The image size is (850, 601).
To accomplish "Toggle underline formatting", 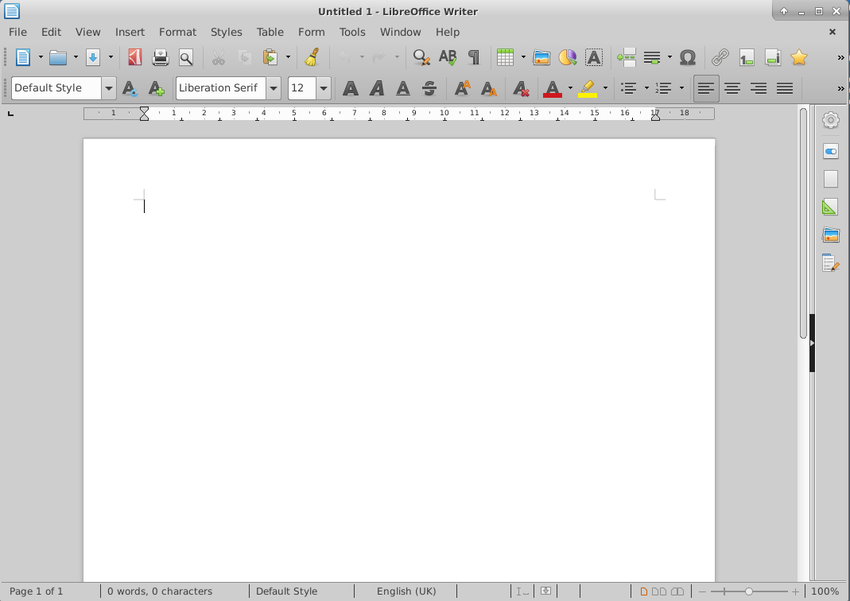I will click(x=403, y=88).
